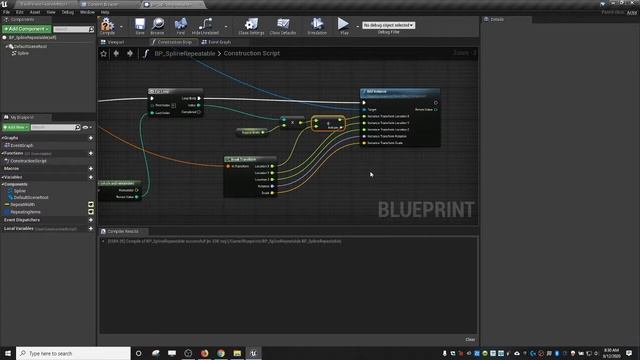Click the search magnifier in My Blueprint panel
Viewport: 640px width, 360px height.
(x=78, y=127)
